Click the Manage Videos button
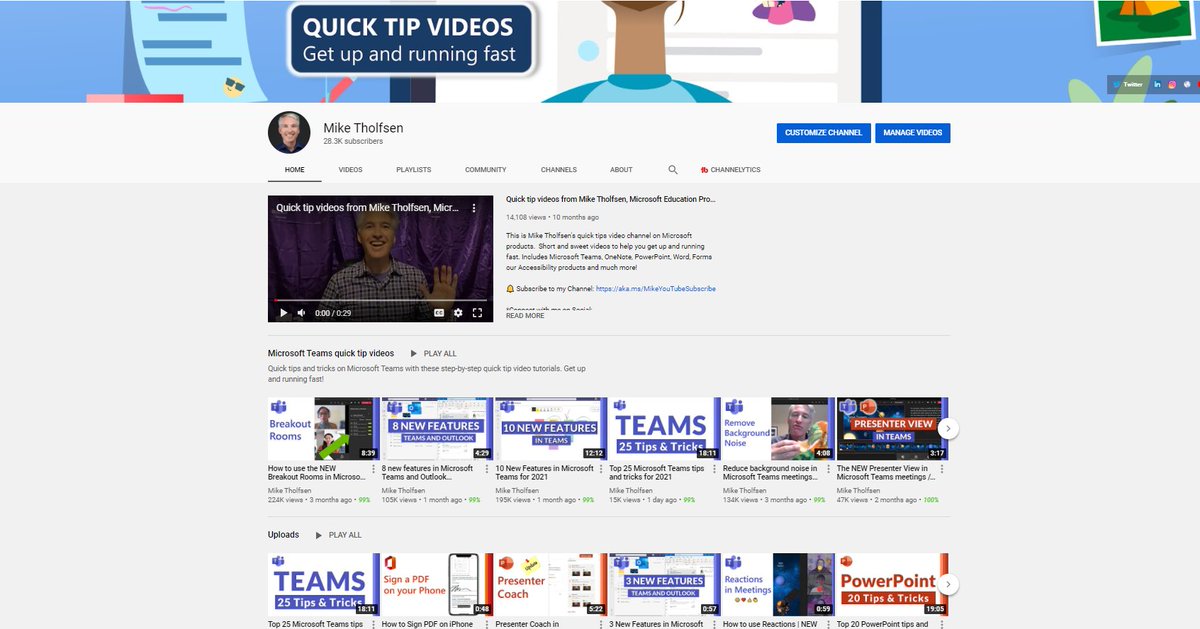Image resolution: width=1200 pixels, height=629 pixels. pos(913,133)
